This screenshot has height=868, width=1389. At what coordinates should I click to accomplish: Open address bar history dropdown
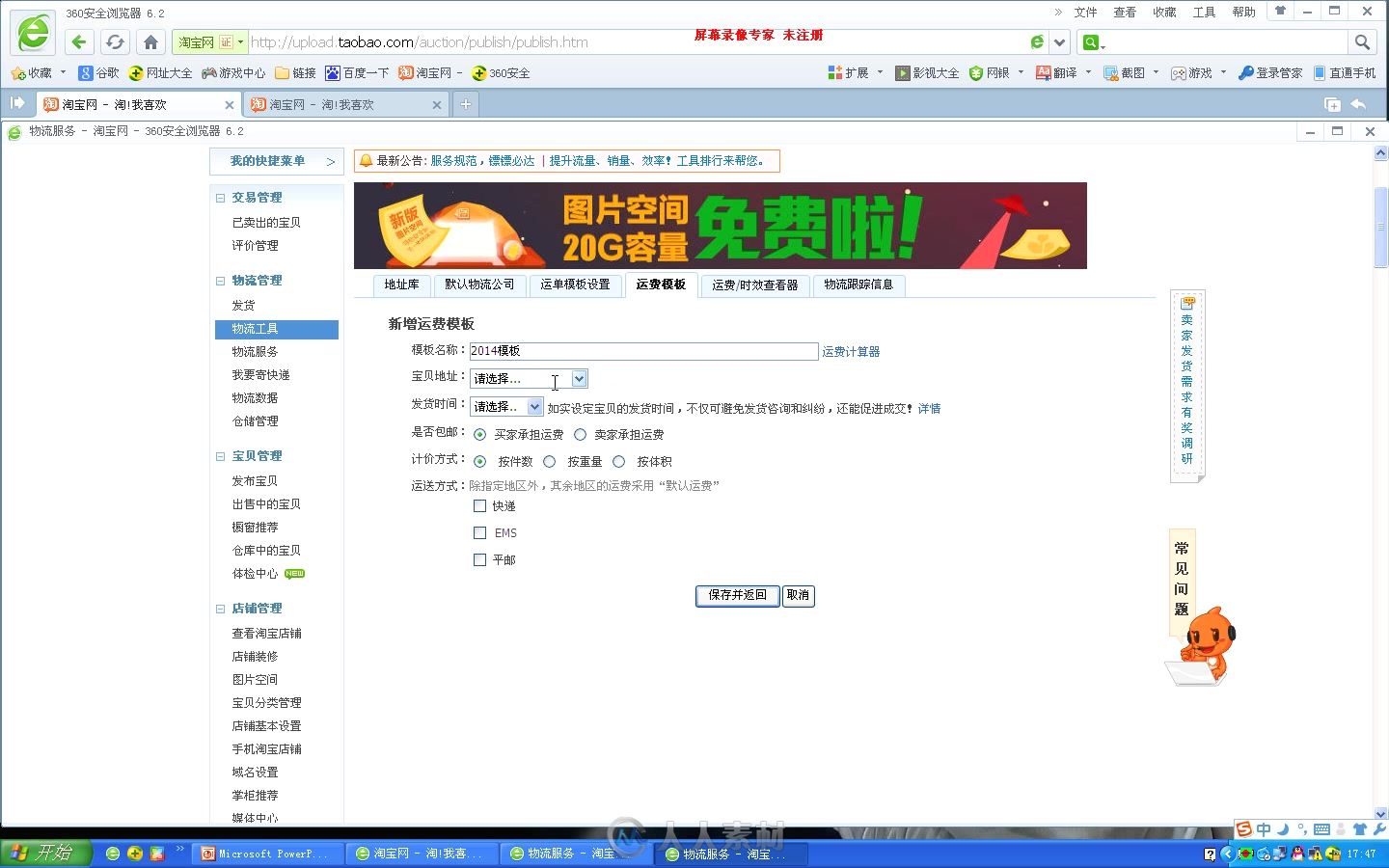coord(1060,41)
